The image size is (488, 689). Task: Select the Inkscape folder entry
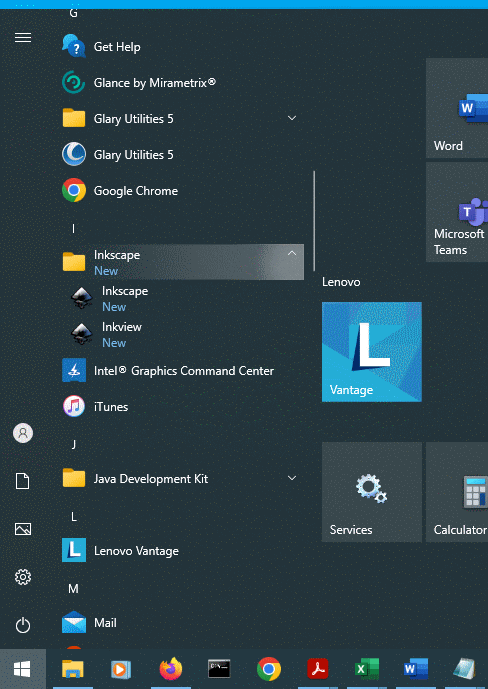[182, 262]
